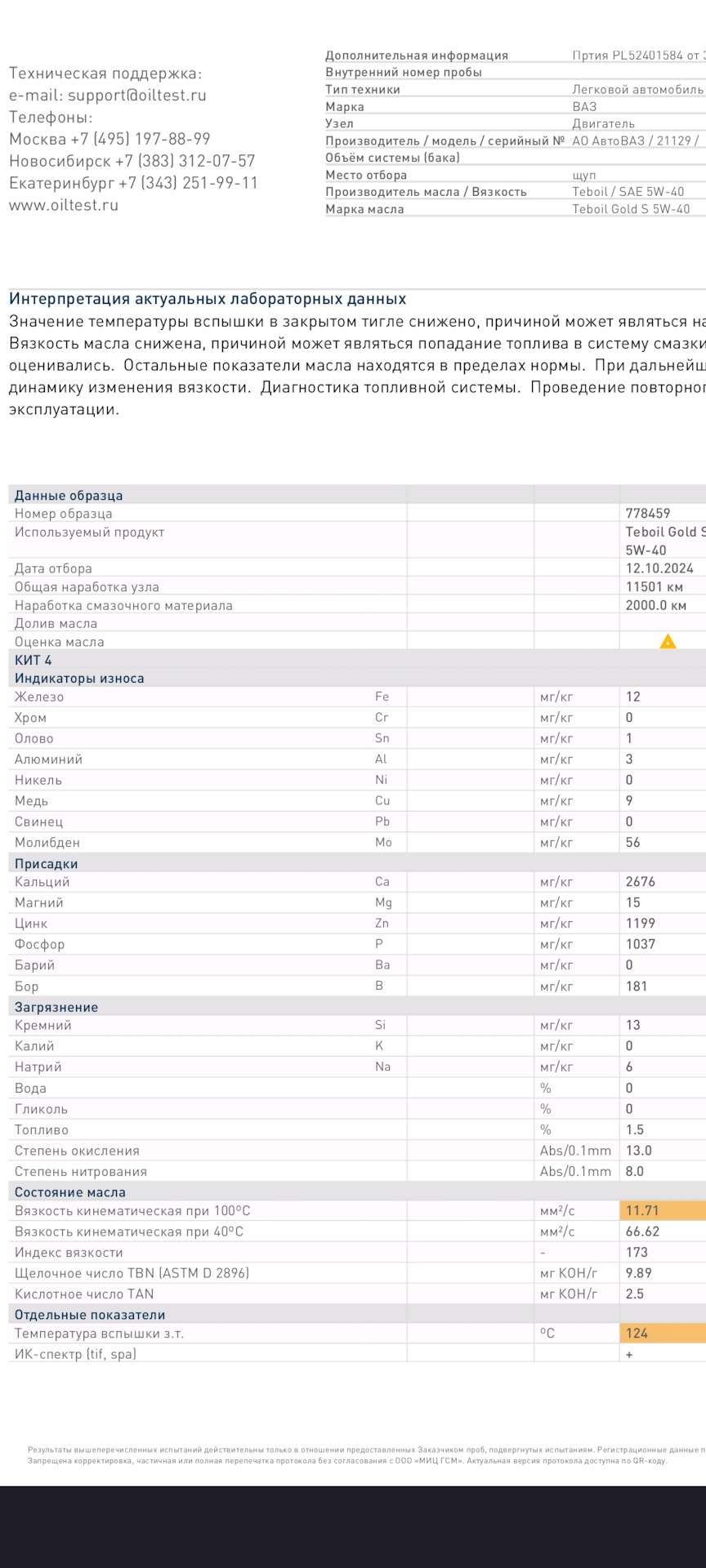The image size is (706, 1568).
Task: Select the oil mileage value 2000.0 км
Action: pyautogui.click(x=656, y=606)
